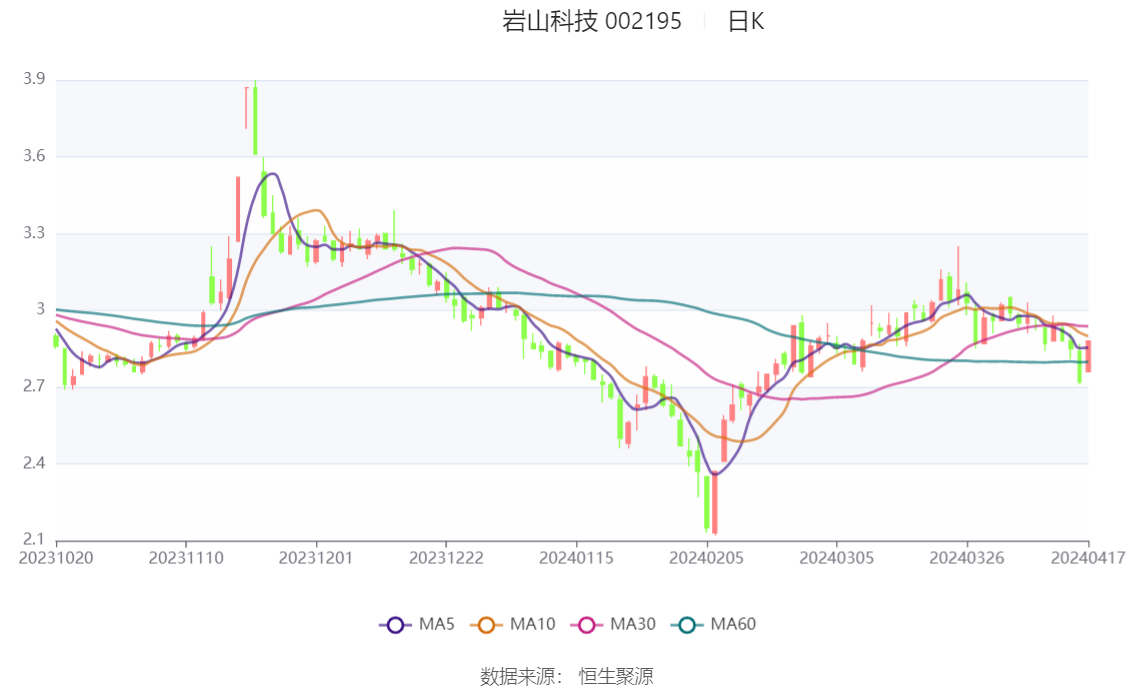Click the 岩山科技 002195 chart title

tap(592, 22)
